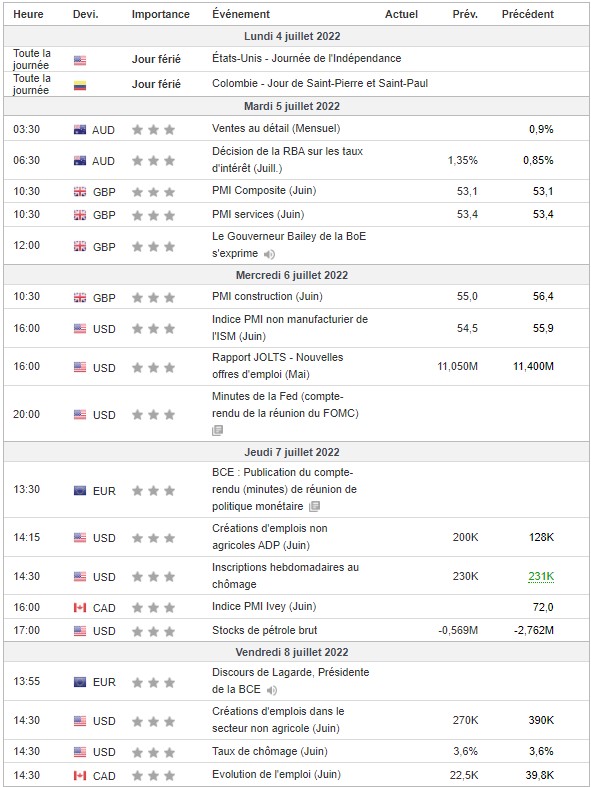The width and height of the screenshot is (591, 787).
Task: Click the US flag in the ISM non manufacturier row
Action: 80,329
